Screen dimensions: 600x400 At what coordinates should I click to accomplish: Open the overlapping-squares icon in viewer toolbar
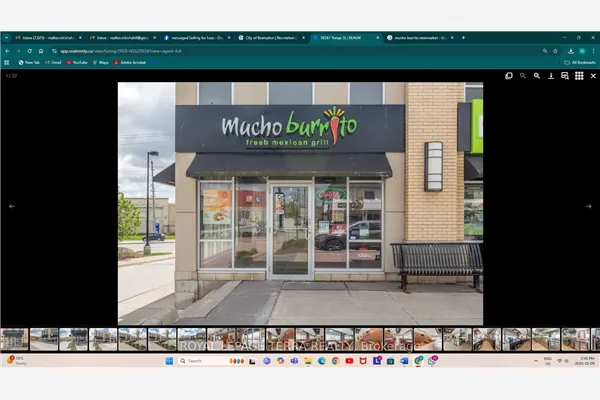(x=509, y=76)
